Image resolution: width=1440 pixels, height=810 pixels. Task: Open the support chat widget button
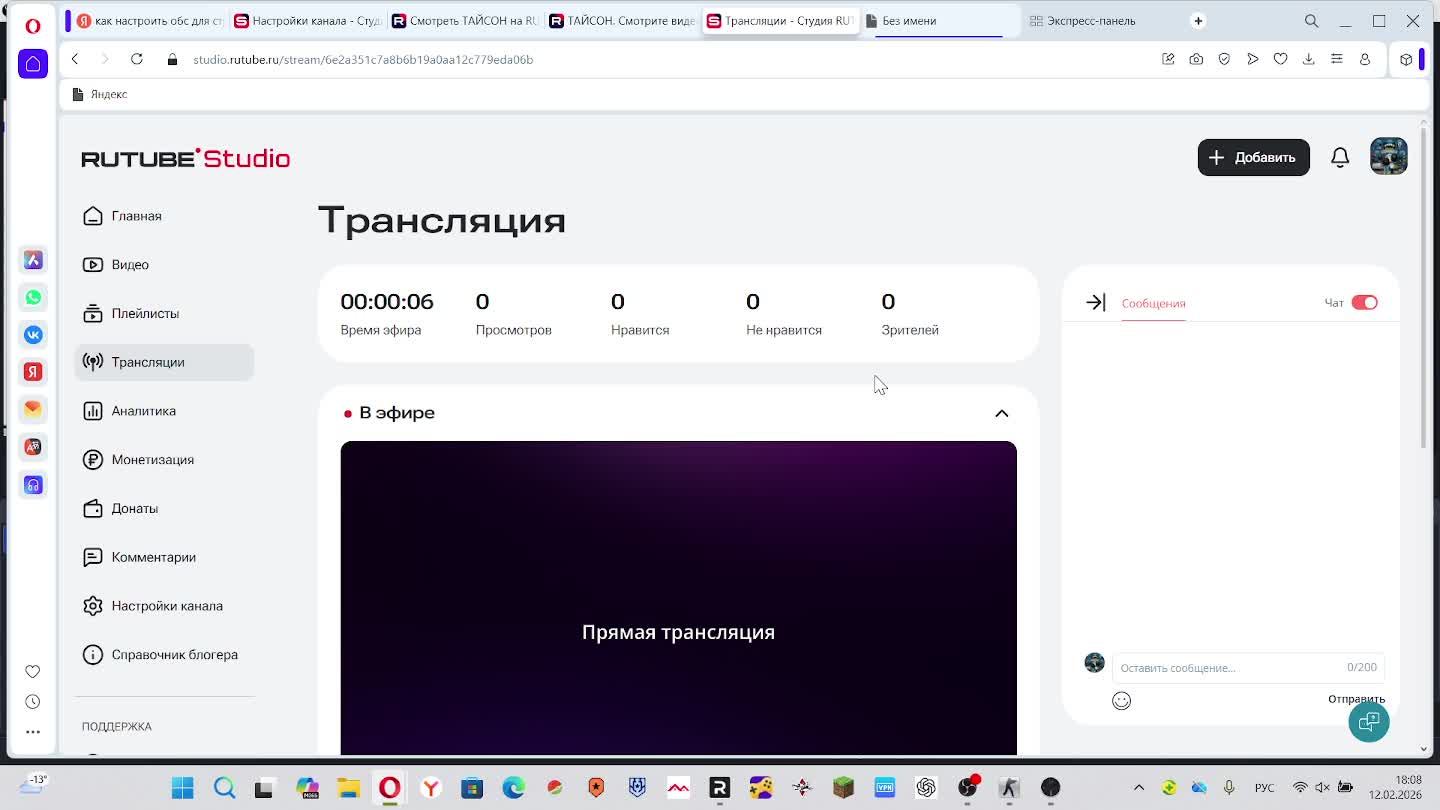pos(1369,721)
